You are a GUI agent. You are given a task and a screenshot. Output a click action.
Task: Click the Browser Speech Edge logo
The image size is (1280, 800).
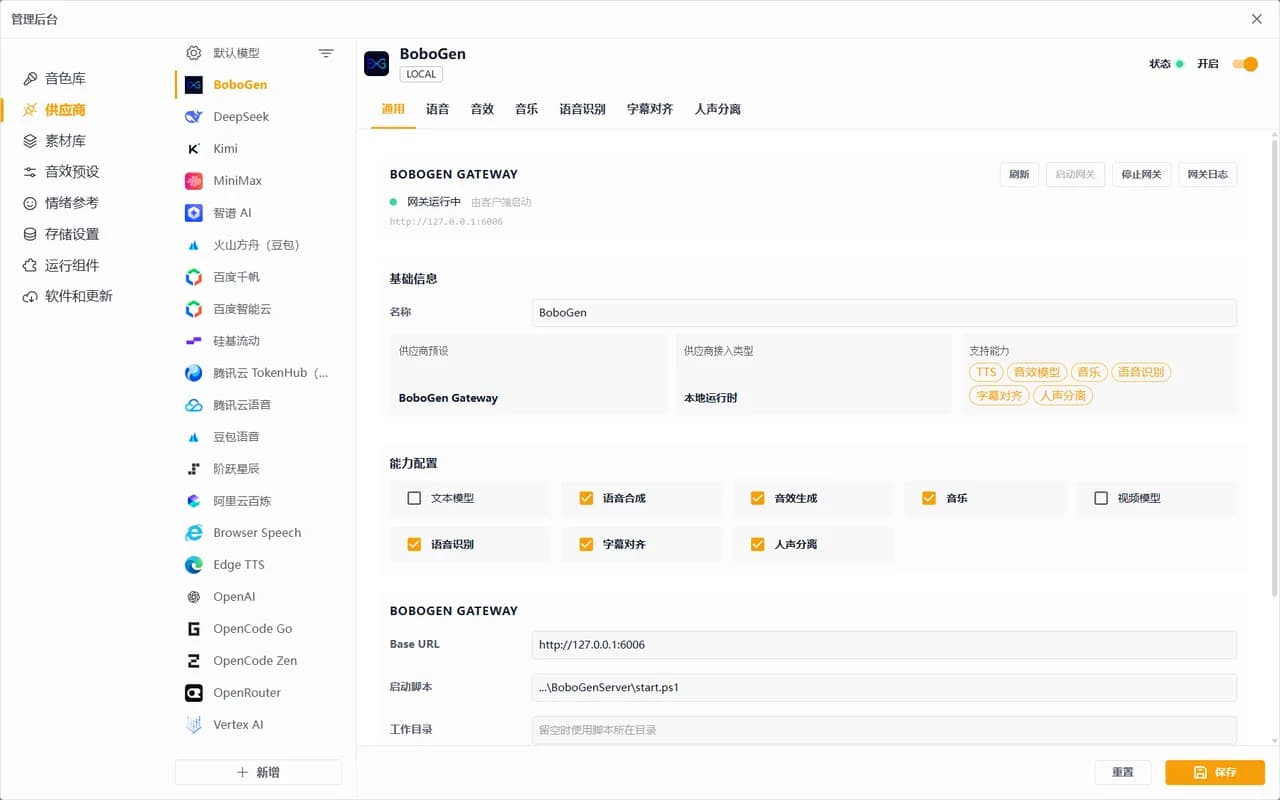pyautogui.click(x=194, y=533)
